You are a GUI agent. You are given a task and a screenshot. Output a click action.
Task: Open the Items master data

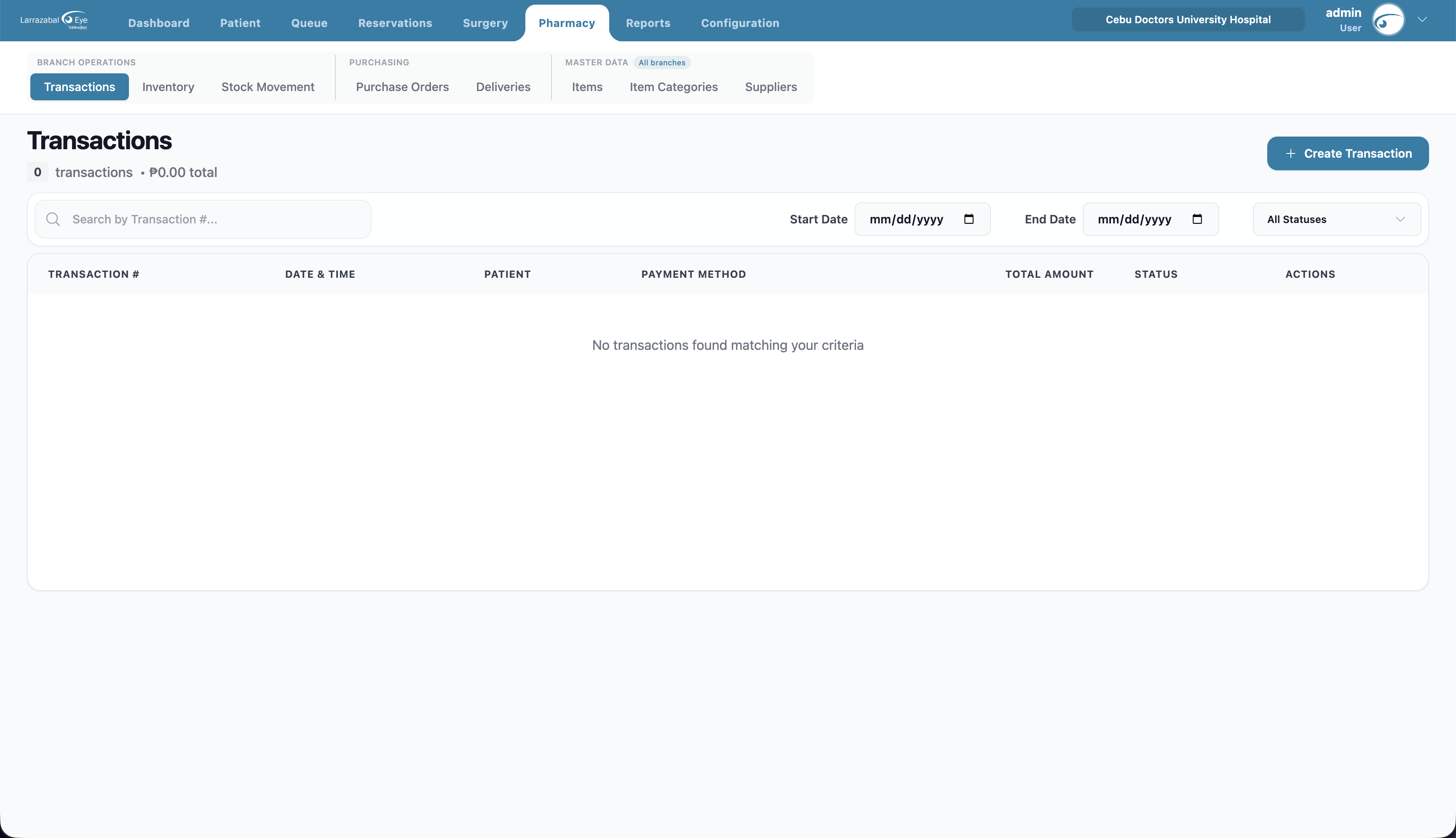point(587,87)
